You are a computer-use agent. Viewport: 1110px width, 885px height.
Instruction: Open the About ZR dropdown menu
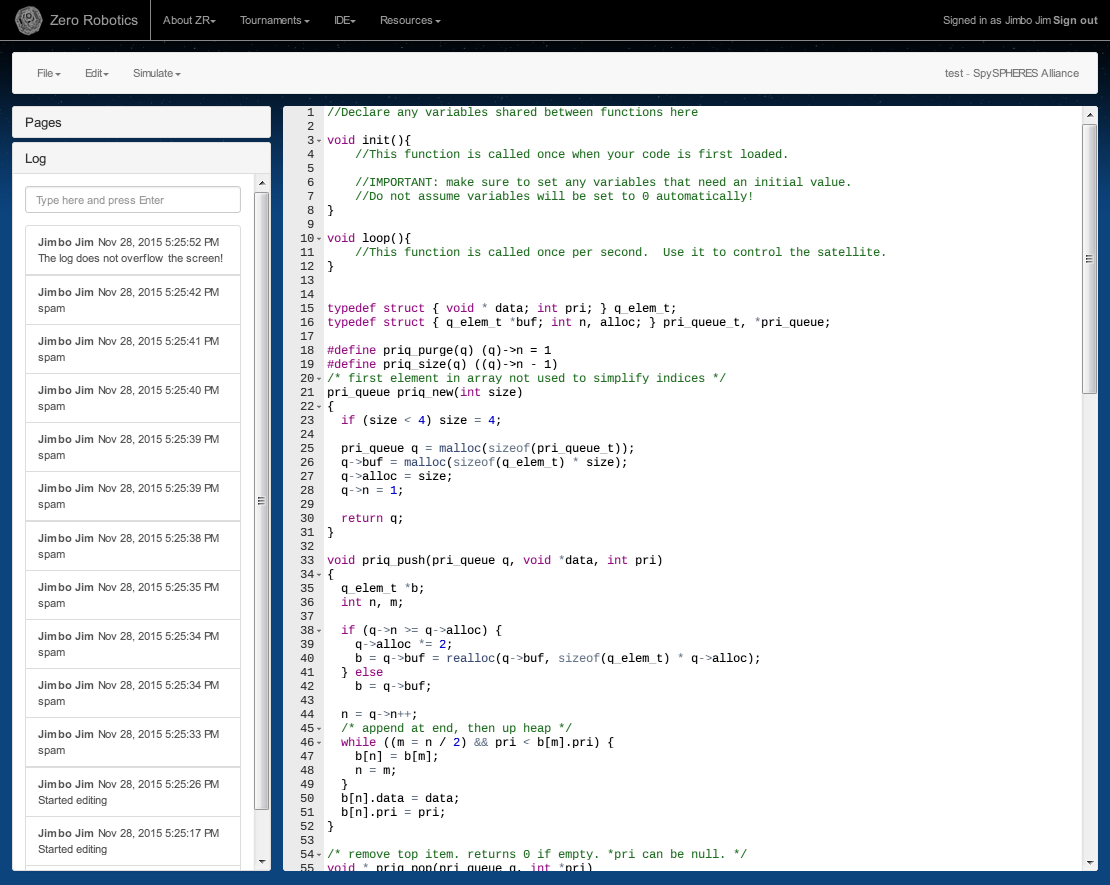point(189,21)
